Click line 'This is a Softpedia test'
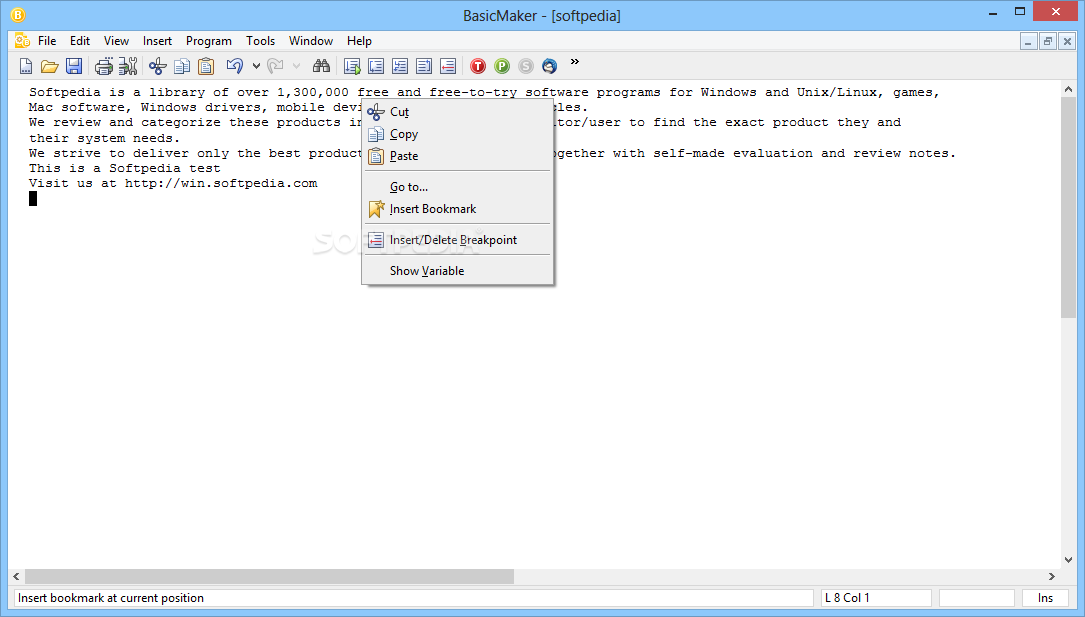This screenshot has width=1085, height=617. point(125,168)
